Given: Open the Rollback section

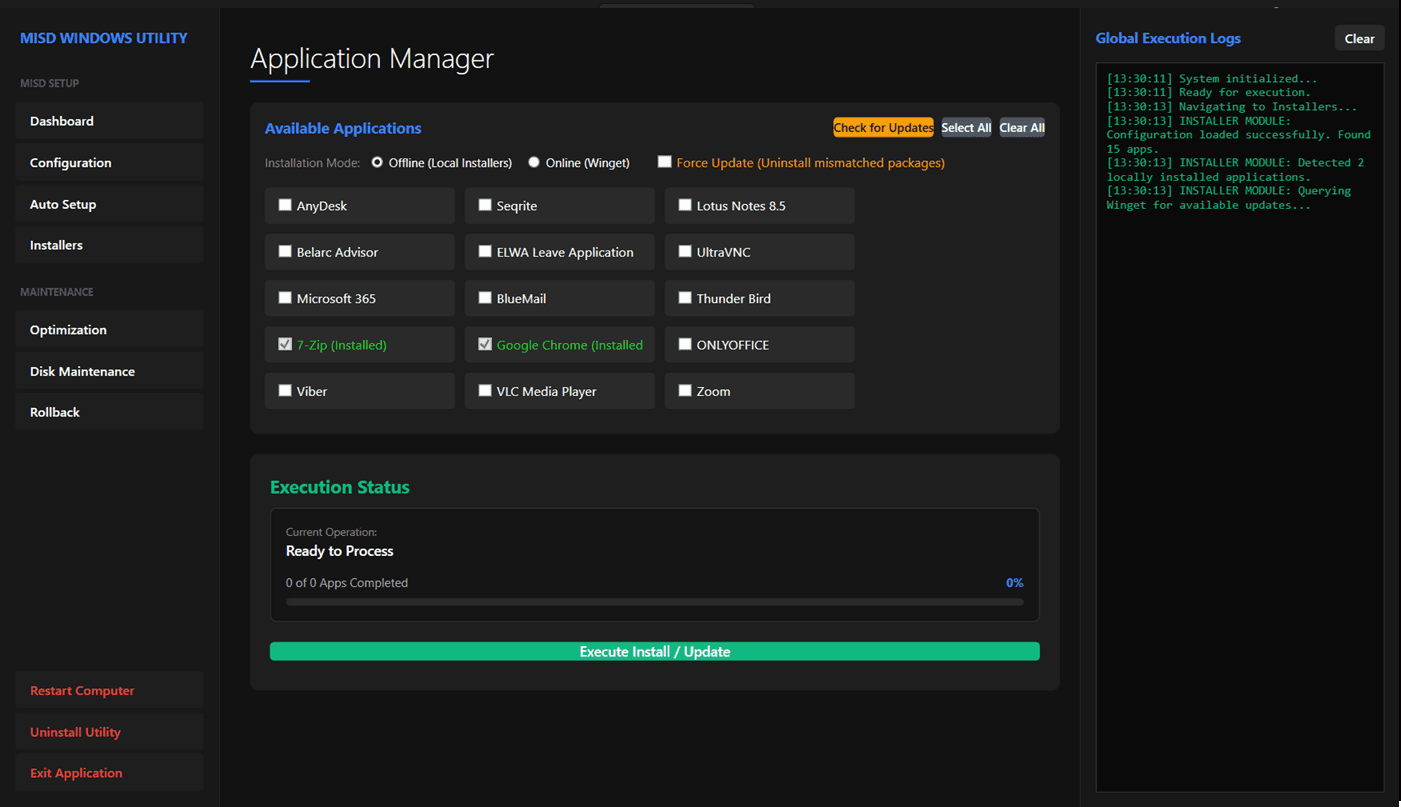Looking at the screenshot, I should click(x=109, y=412).
